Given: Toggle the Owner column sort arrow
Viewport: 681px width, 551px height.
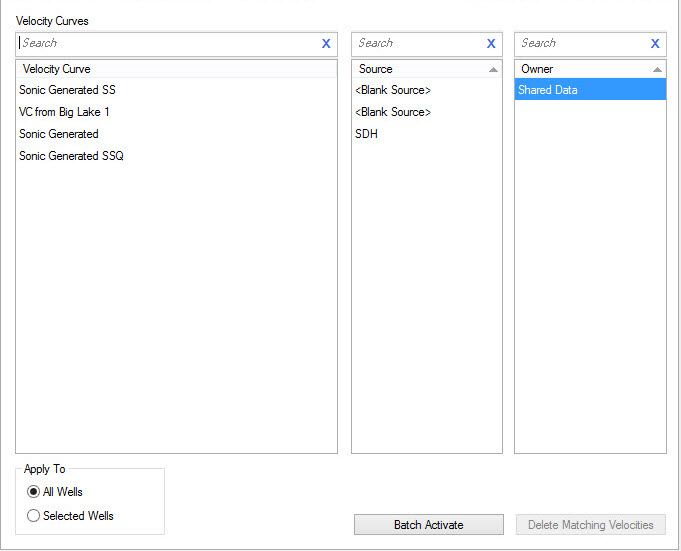Looking at the screenshot, I should click(657, 70).
